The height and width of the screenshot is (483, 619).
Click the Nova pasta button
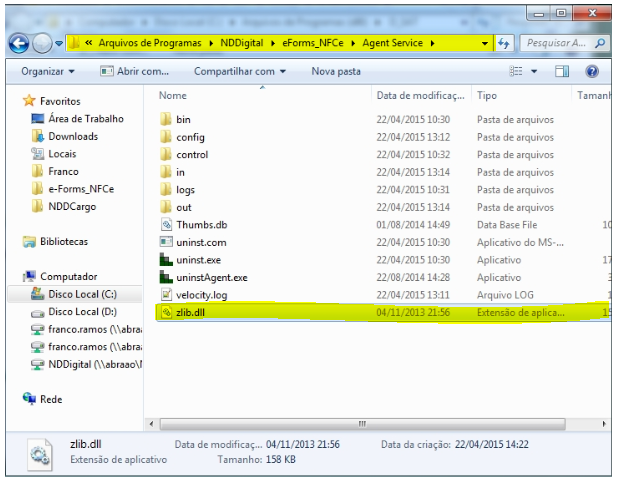pyautogui.click(x=336, y=72)
